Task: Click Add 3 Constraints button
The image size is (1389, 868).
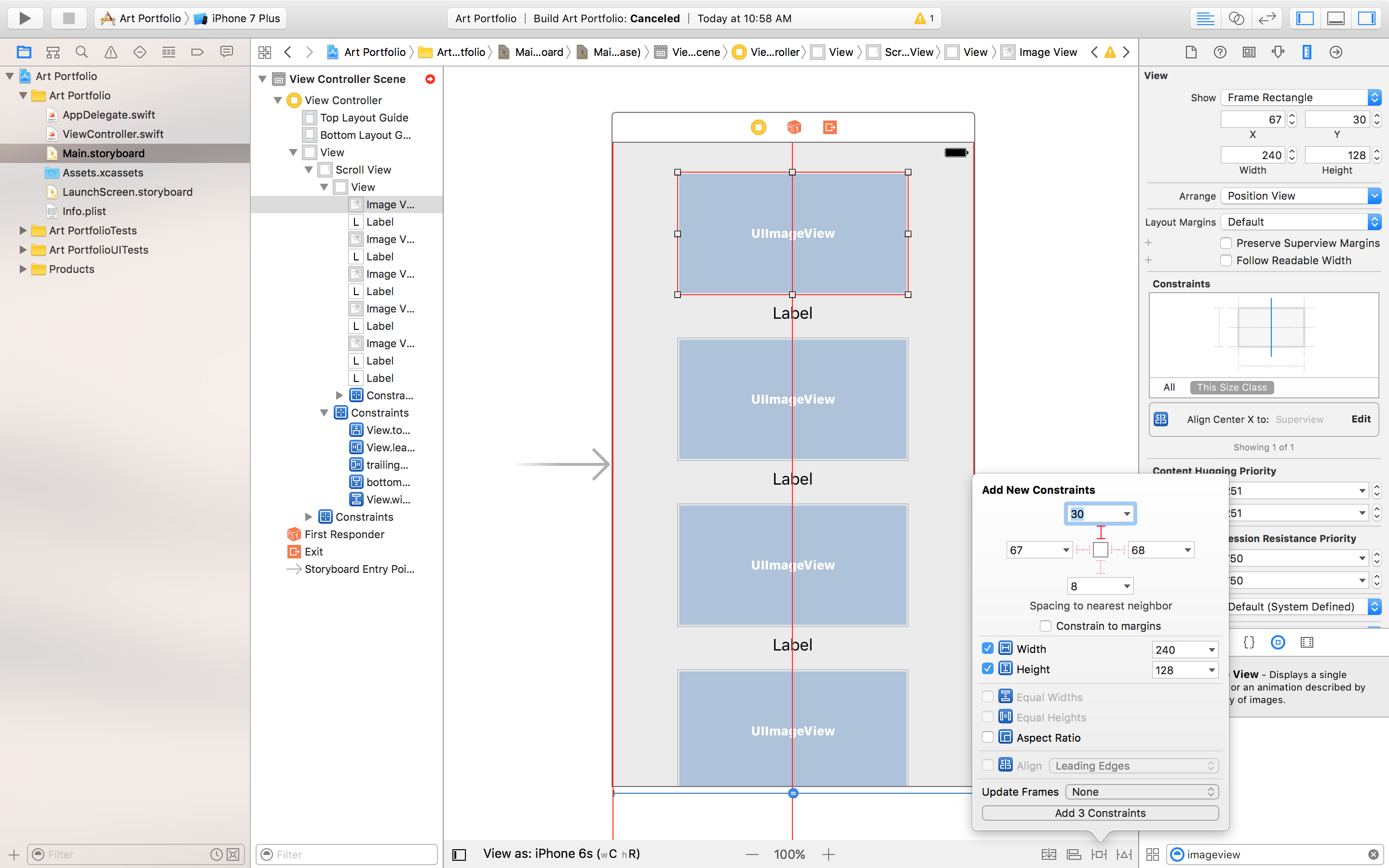Action: click(1100, 812)
